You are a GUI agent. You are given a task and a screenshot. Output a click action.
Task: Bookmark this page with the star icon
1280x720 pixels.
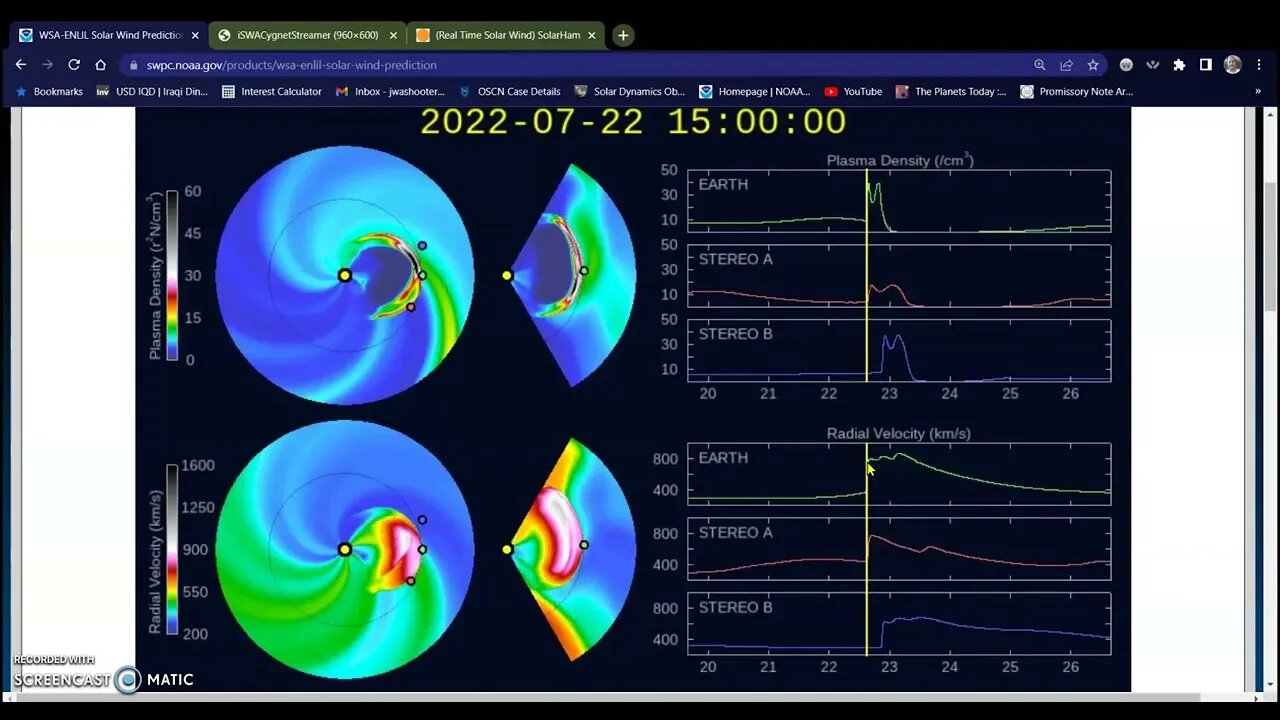[x=1093, y=65]
